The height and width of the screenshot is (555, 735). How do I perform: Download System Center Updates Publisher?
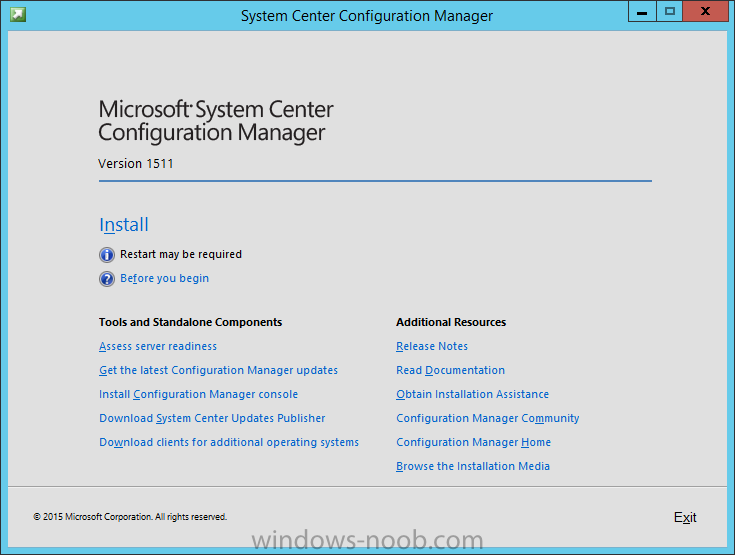tap(212, 418)
